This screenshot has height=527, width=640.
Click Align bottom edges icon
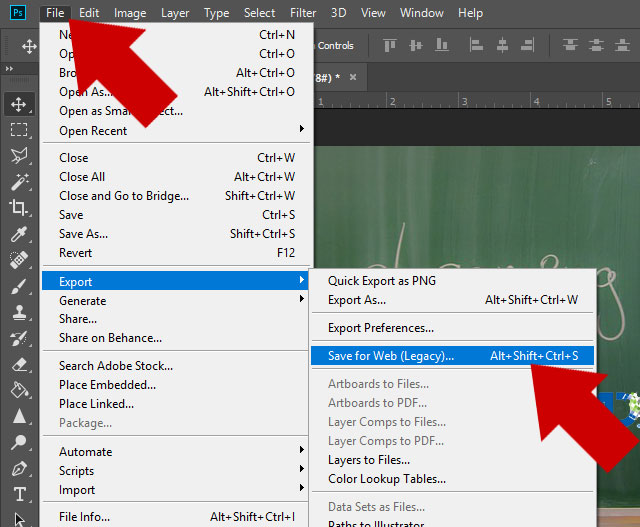click(x=441, y=45)
